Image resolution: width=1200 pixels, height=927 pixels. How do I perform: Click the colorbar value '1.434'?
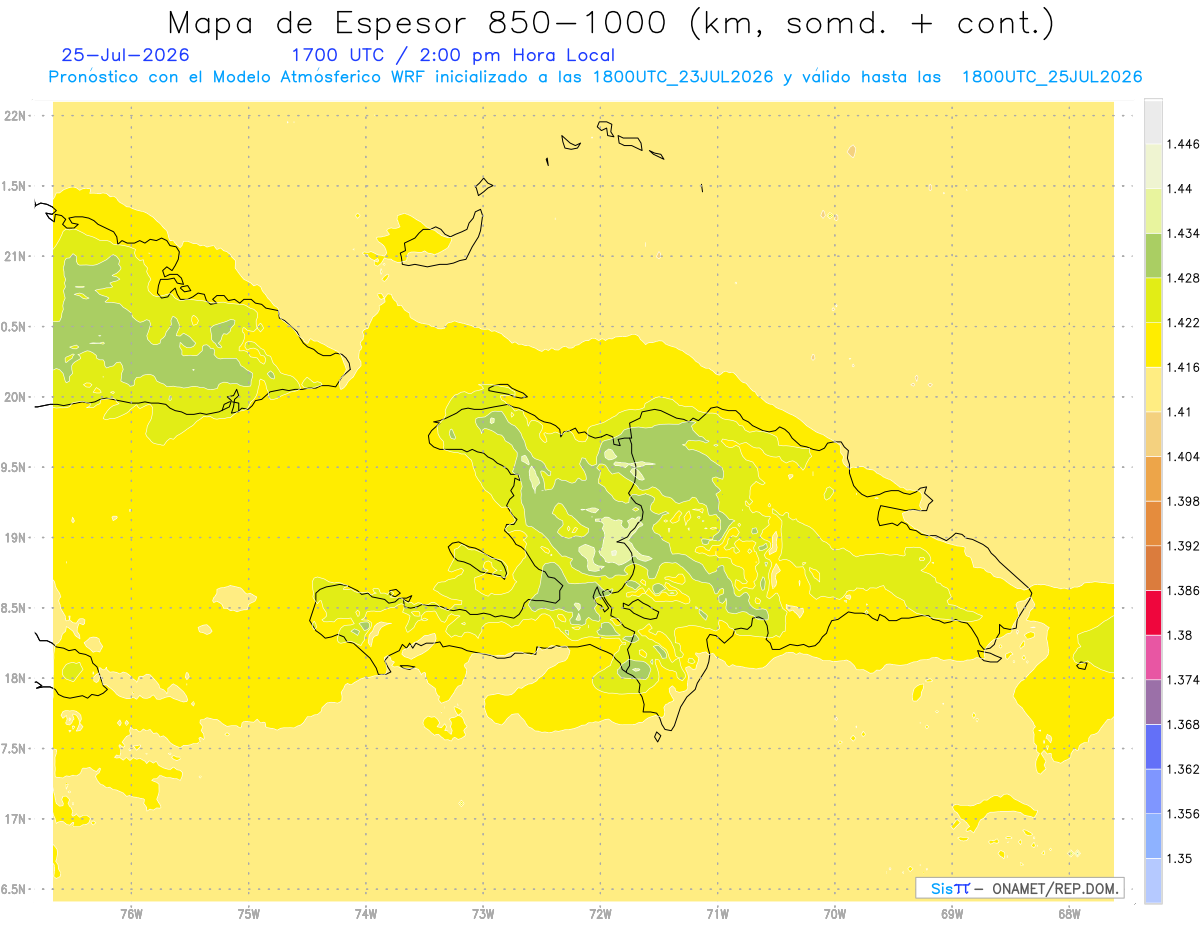pyautogui.click(x=1185, y=233)
